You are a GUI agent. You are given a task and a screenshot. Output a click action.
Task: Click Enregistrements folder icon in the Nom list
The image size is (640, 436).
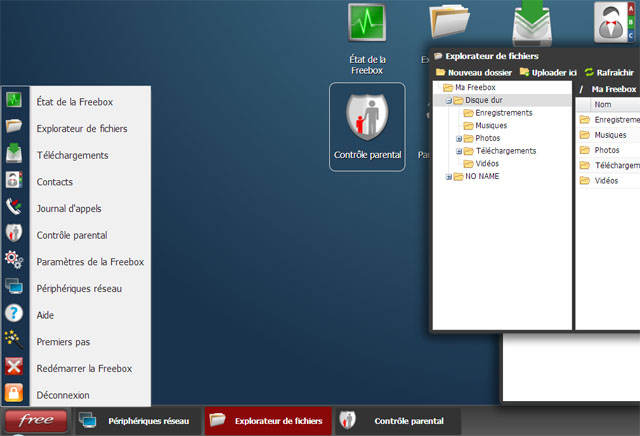tap(584, 120)
